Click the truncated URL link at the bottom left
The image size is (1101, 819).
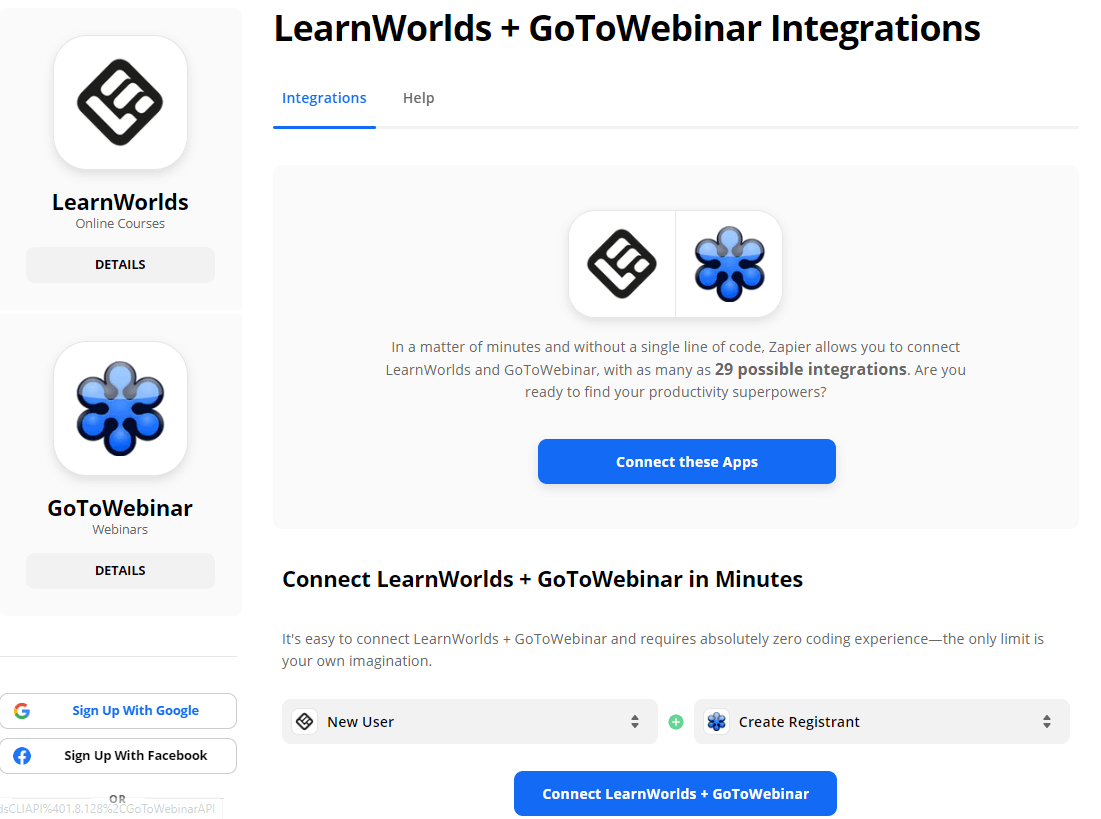coord(110,808)
